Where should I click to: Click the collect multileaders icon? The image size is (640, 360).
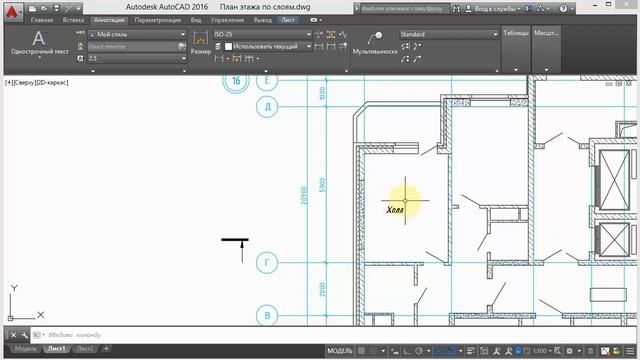404,59
